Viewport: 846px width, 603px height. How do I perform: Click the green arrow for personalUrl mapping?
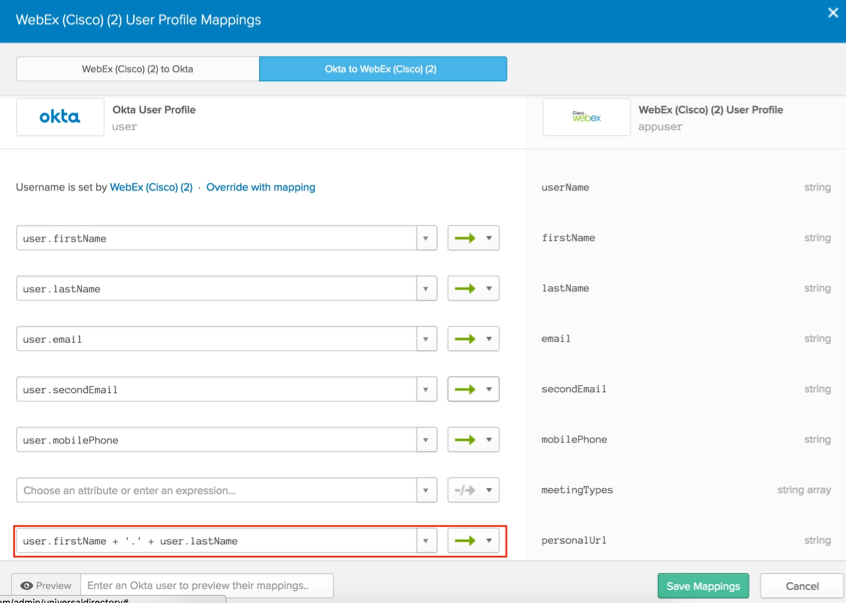coord(465,541)
